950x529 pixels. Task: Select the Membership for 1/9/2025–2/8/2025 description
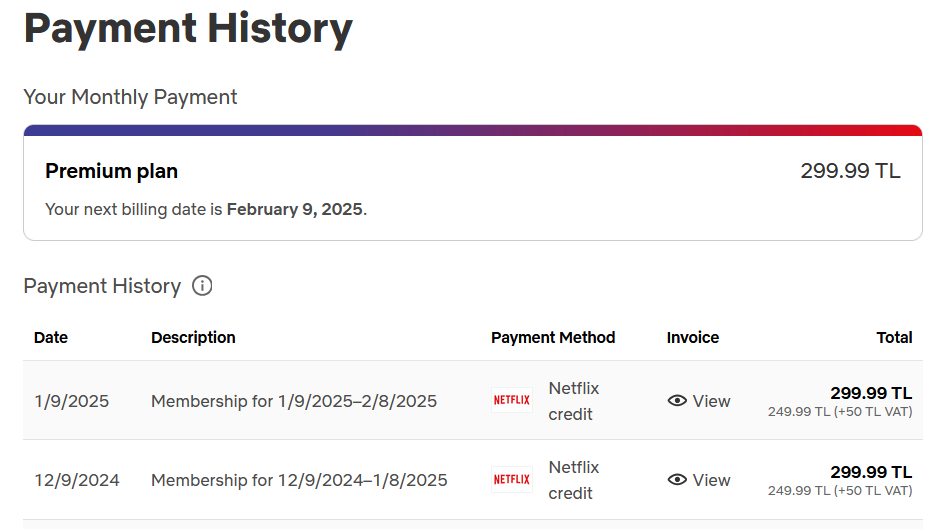(x=294, y=401)
